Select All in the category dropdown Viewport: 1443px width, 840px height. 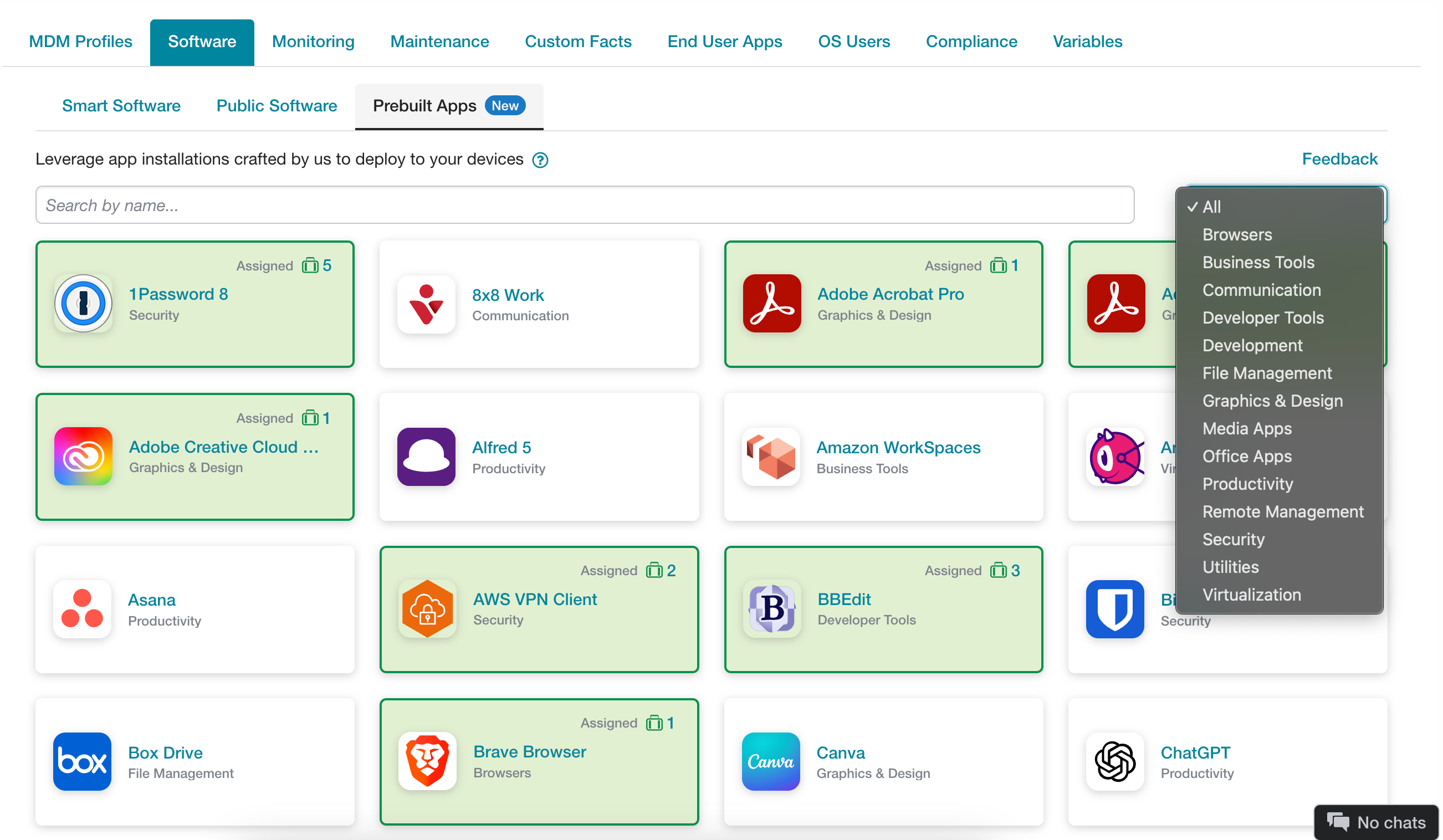click(x=1279, y=207)
